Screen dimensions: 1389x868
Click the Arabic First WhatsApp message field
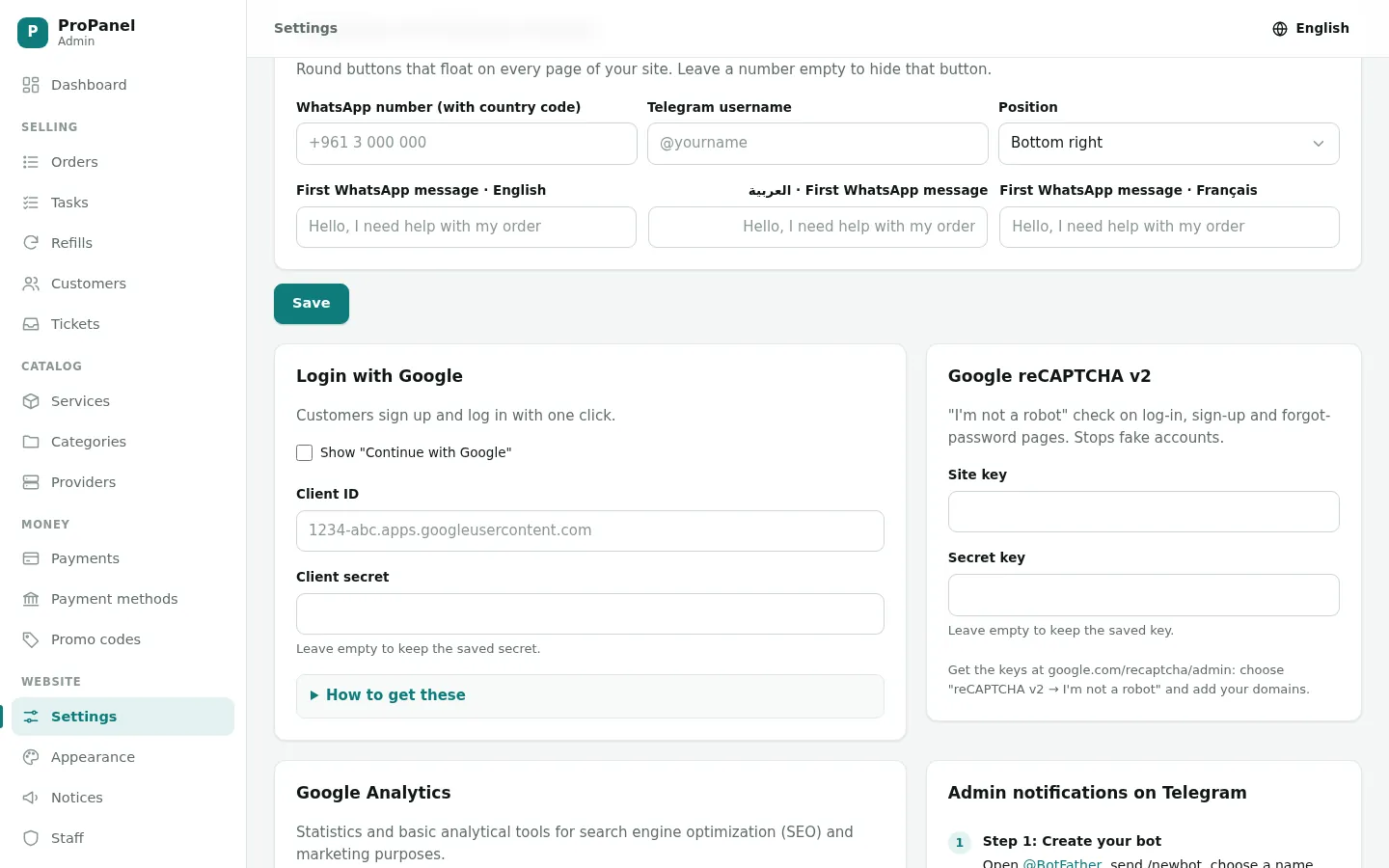[x=818, y=228]
